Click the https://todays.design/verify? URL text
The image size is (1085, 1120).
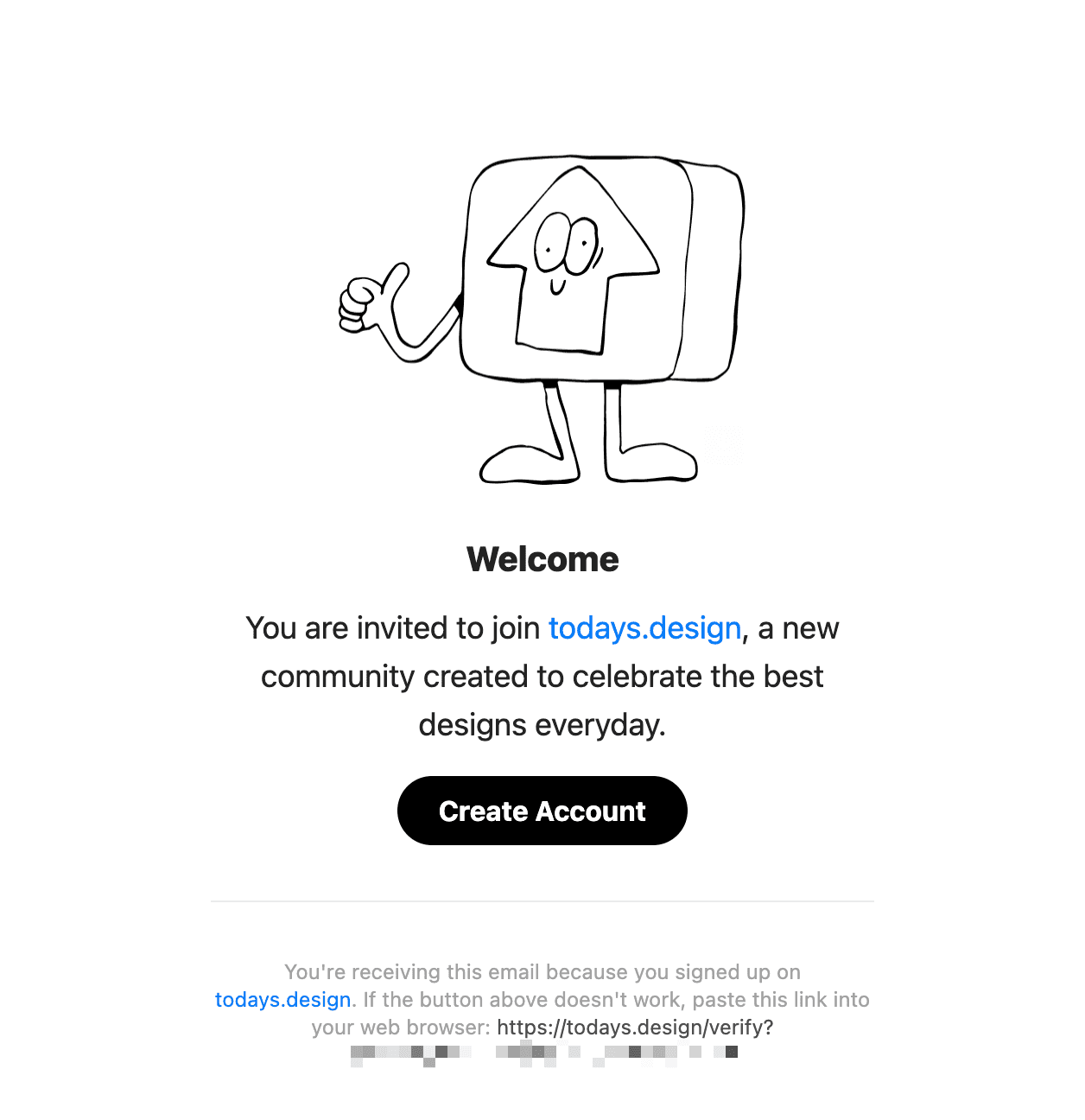tap(635, 1028)
